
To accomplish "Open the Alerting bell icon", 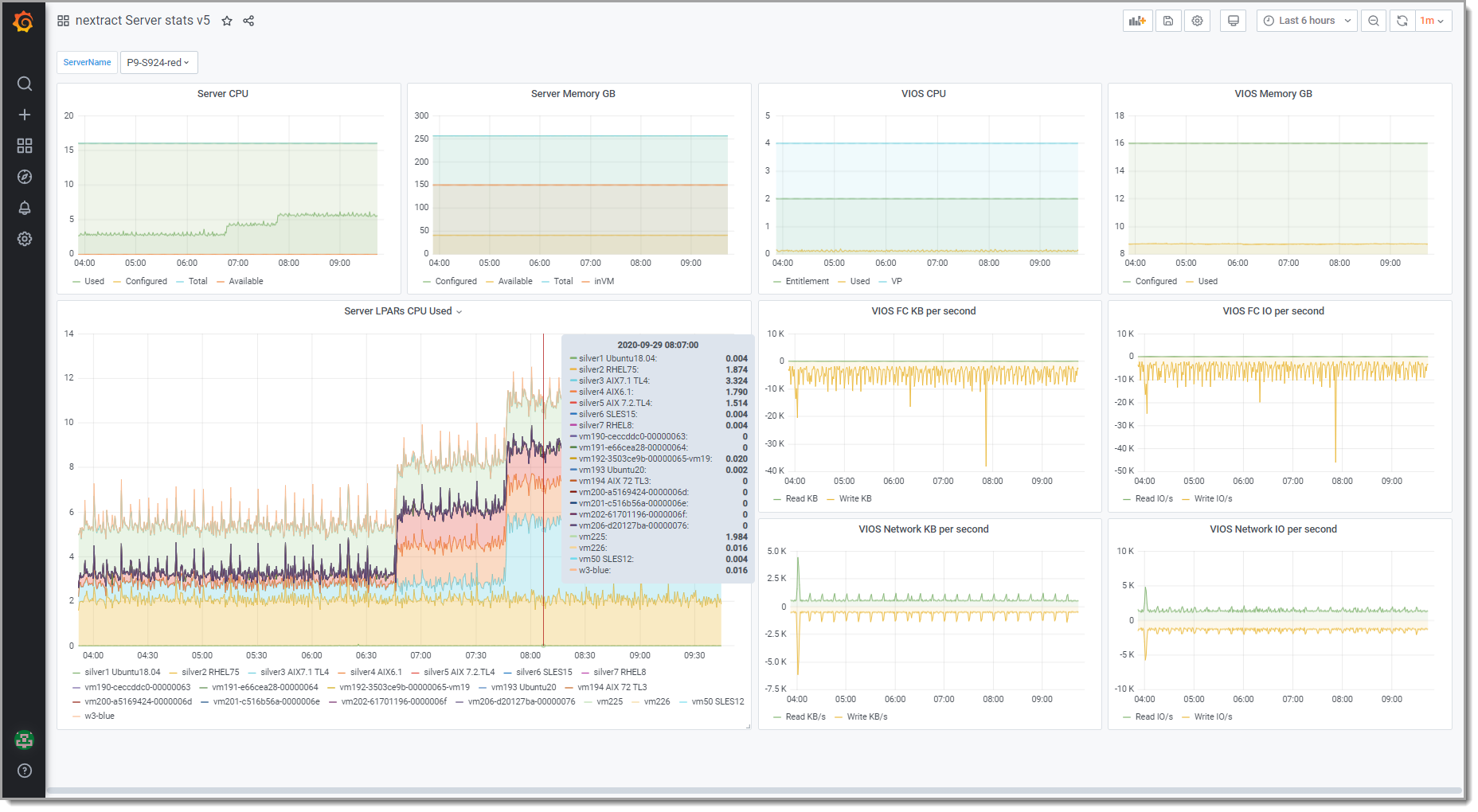I will point(25,208).
